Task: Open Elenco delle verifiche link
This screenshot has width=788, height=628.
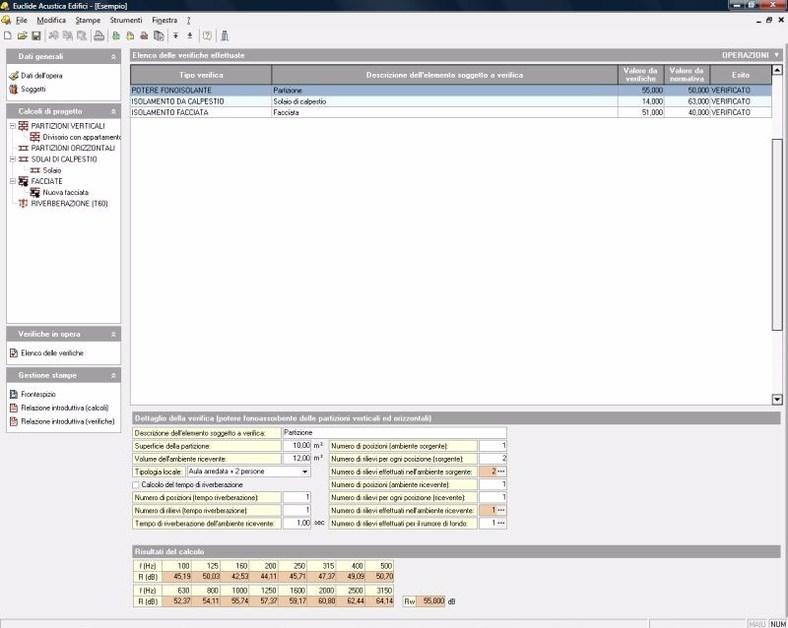Action: pos(52,353)
